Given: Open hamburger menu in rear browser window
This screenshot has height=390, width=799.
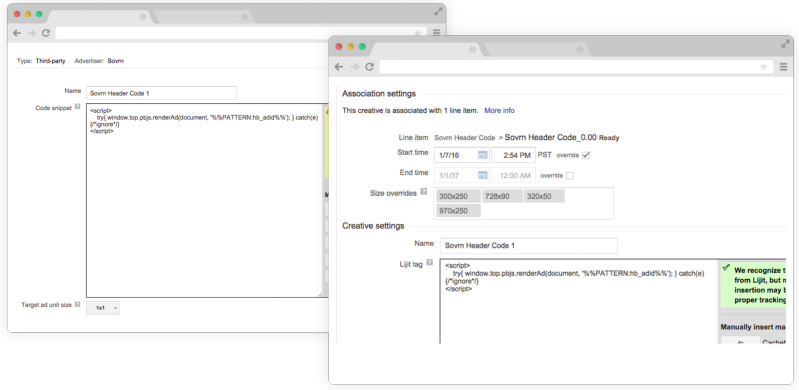Looking at the screenshot, I should pyautogui.click(x=437, y=33).
